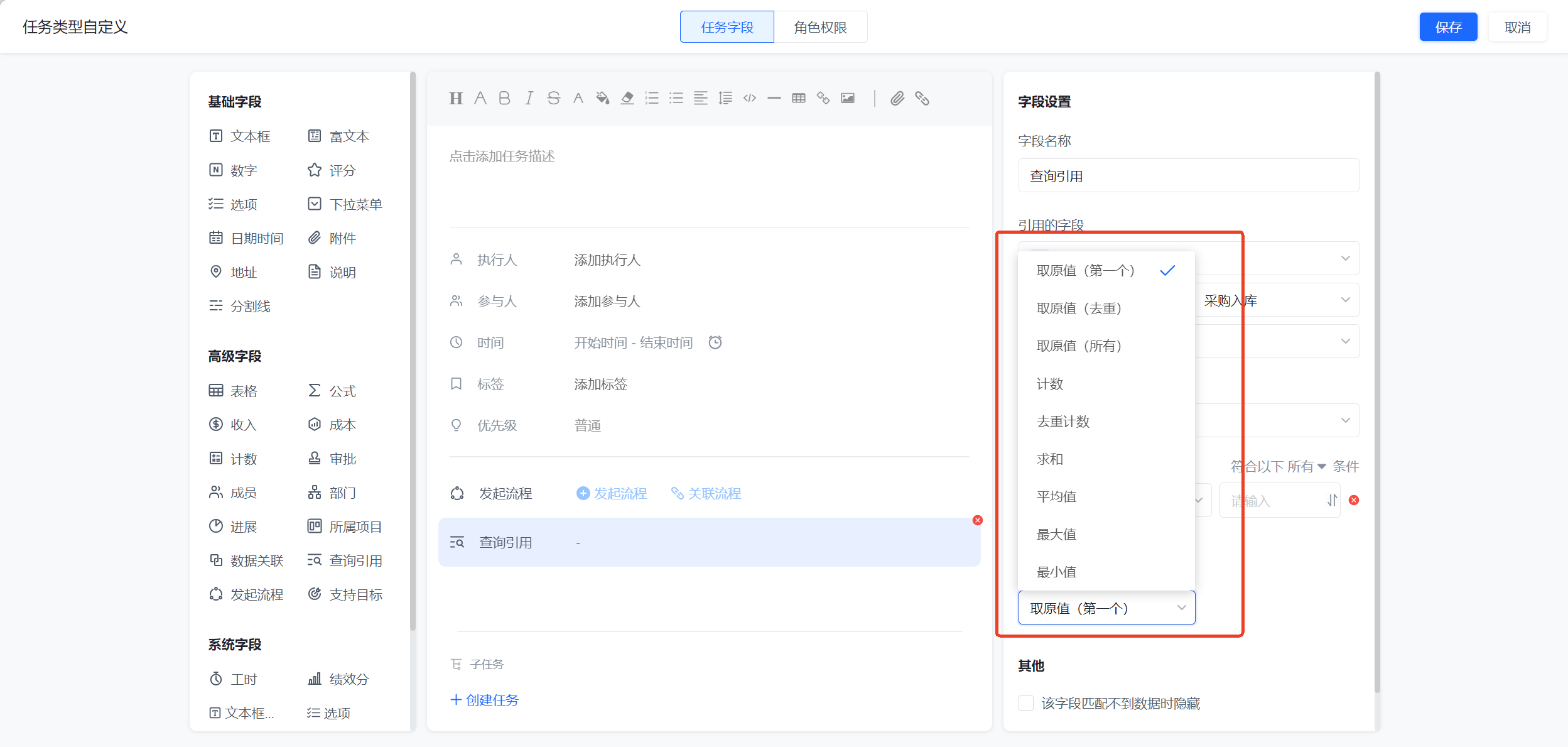The height and width of the screenshot is (747, 1568).
Task: Add 数字 field from basic fields
Action: point(234,170)
